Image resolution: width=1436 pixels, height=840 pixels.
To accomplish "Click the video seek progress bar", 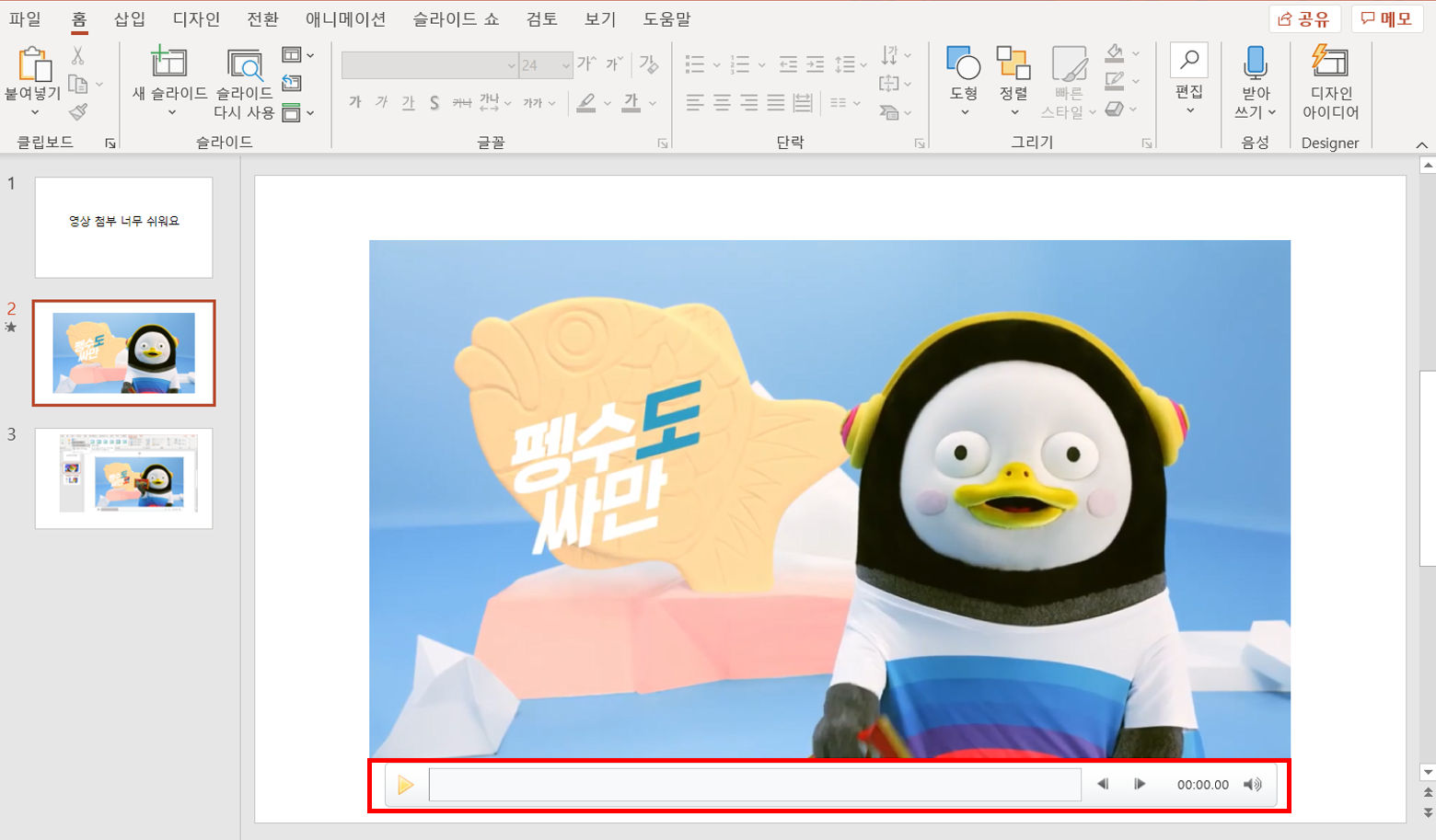I will click(x=755, y=785).
